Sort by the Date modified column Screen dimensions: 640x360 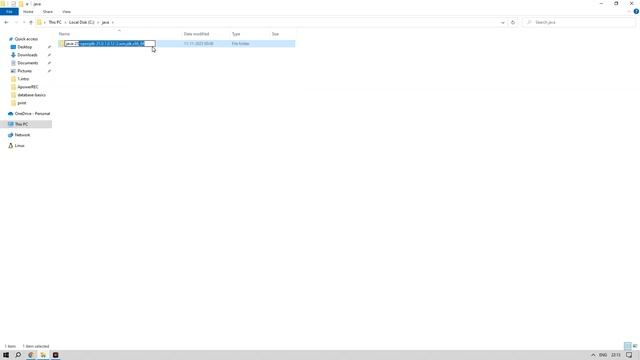click(x=196, y=34)
